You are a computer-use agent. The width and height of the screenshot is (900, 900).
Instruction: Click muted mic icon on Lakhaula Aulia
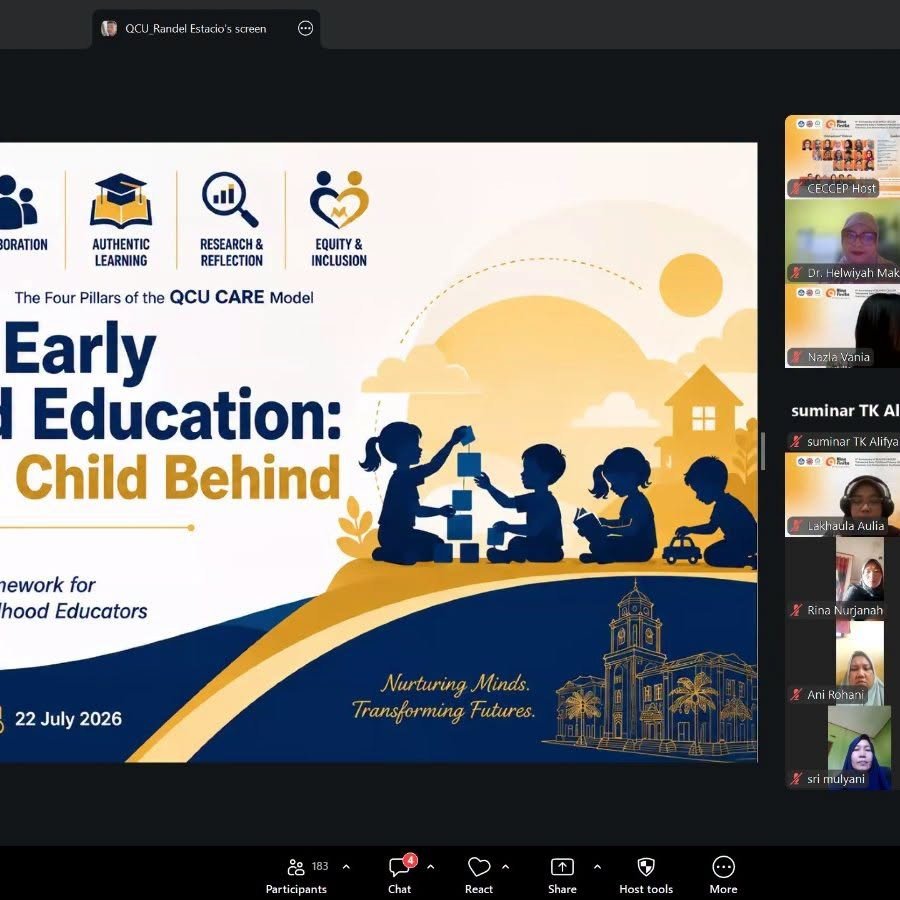[x=796, y=526]
